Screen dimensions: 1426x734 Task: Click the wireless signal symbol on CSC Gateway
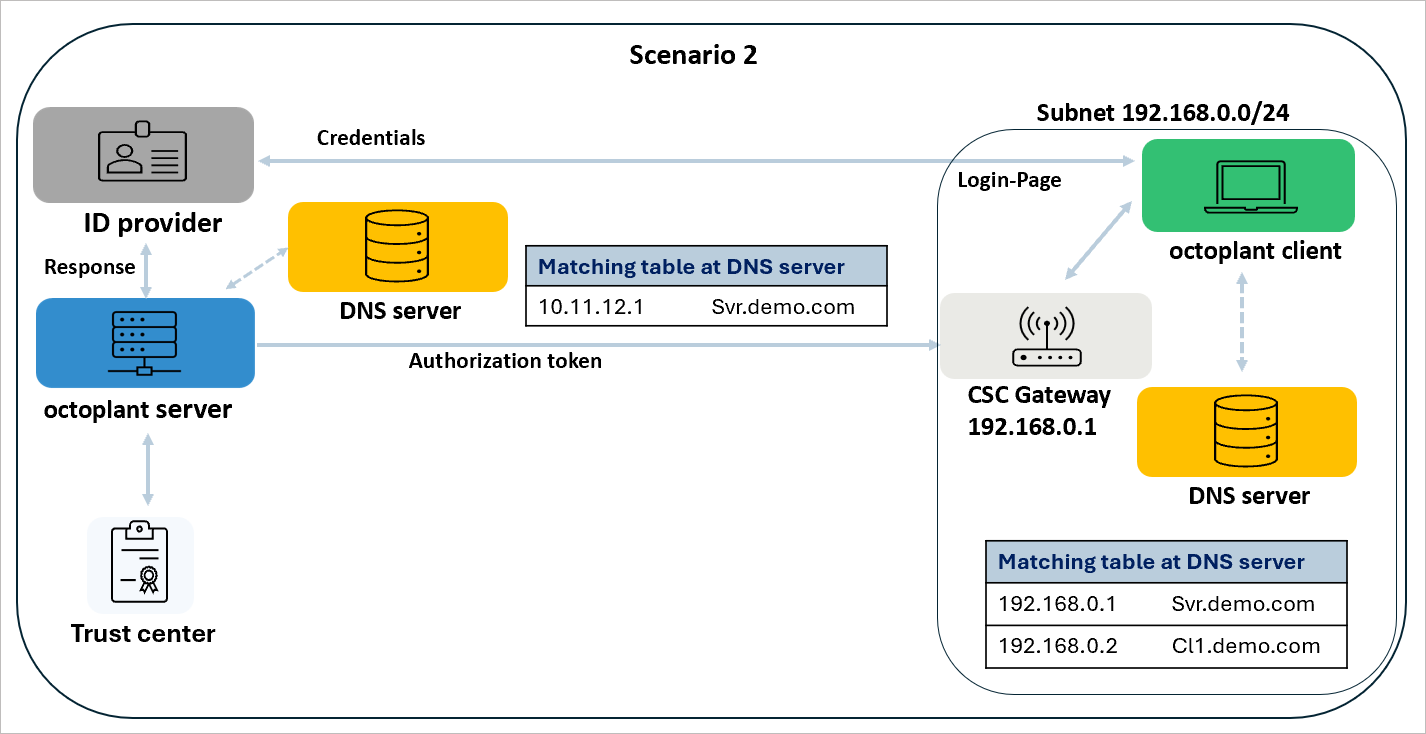tap(1045, 322)
